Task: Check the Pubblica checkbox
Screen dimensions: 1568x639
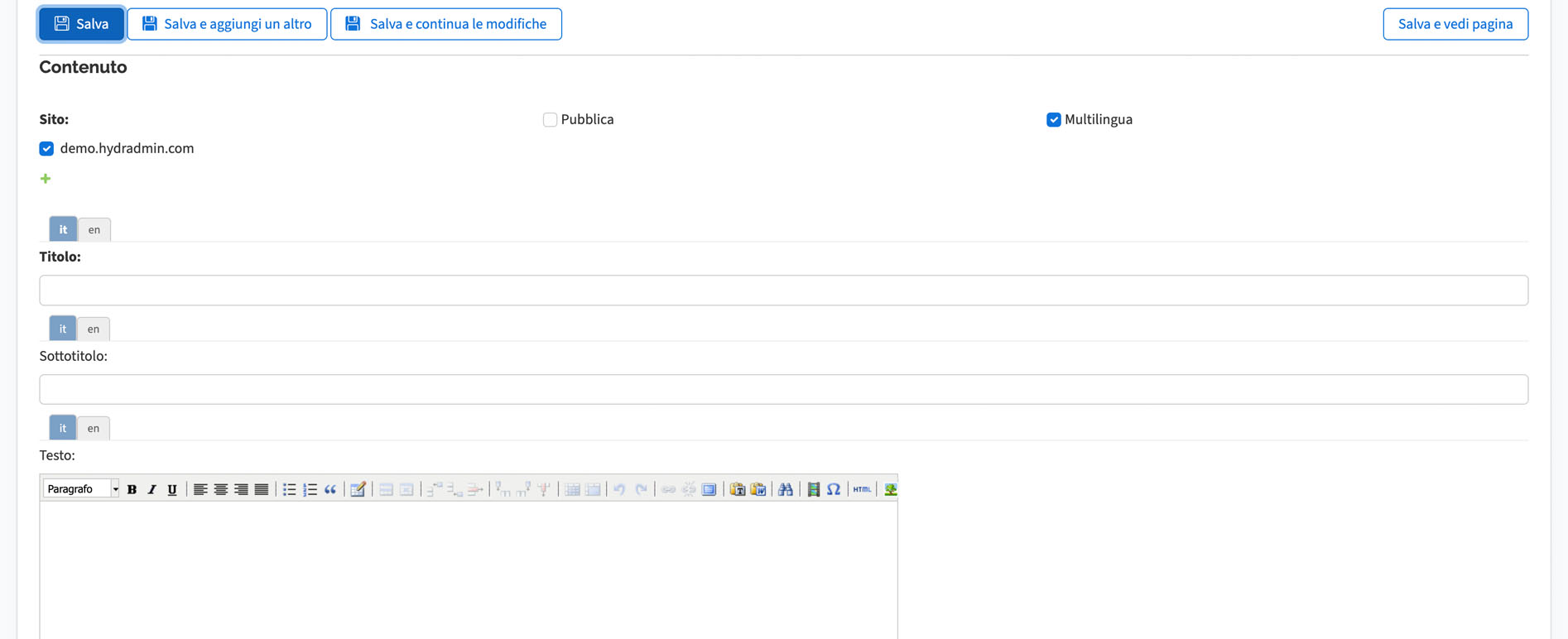Action: point(550,119)
